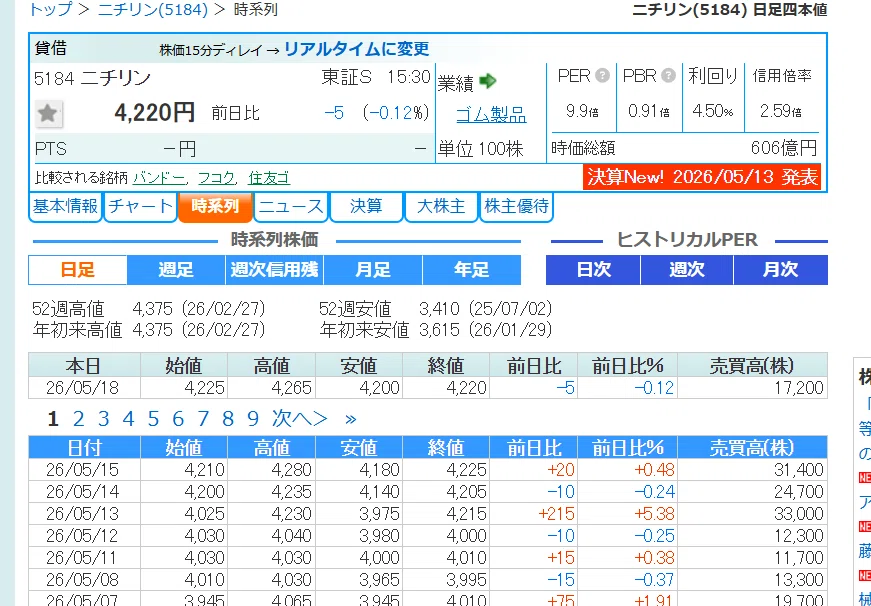Click the 4,220円 current price
The height and width of the screenshot is (606, 871).
tap(154, 113)
